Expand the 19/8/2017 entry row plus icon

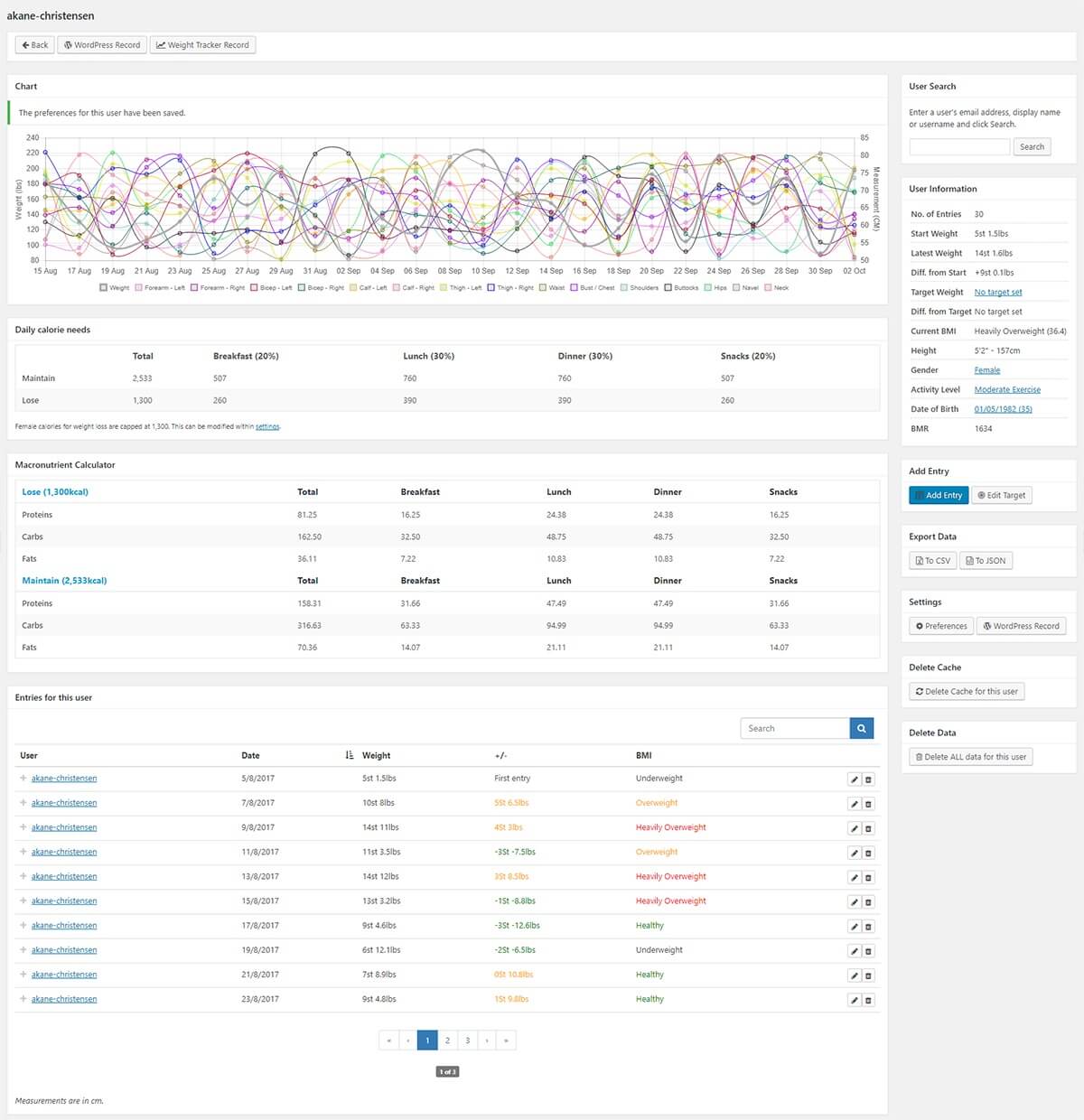[23, 949]
